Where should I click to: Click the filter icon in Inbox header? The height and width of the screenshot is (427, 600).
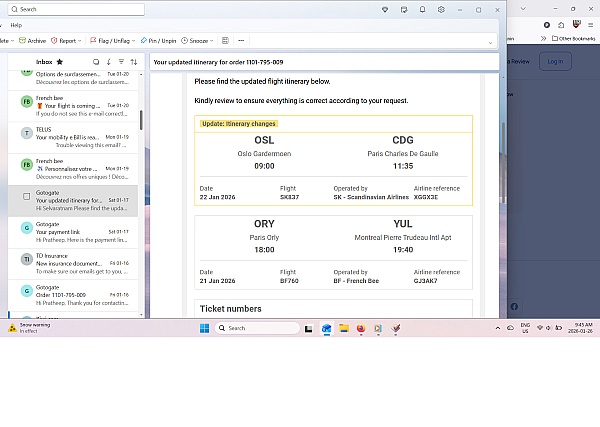point(121,62)
